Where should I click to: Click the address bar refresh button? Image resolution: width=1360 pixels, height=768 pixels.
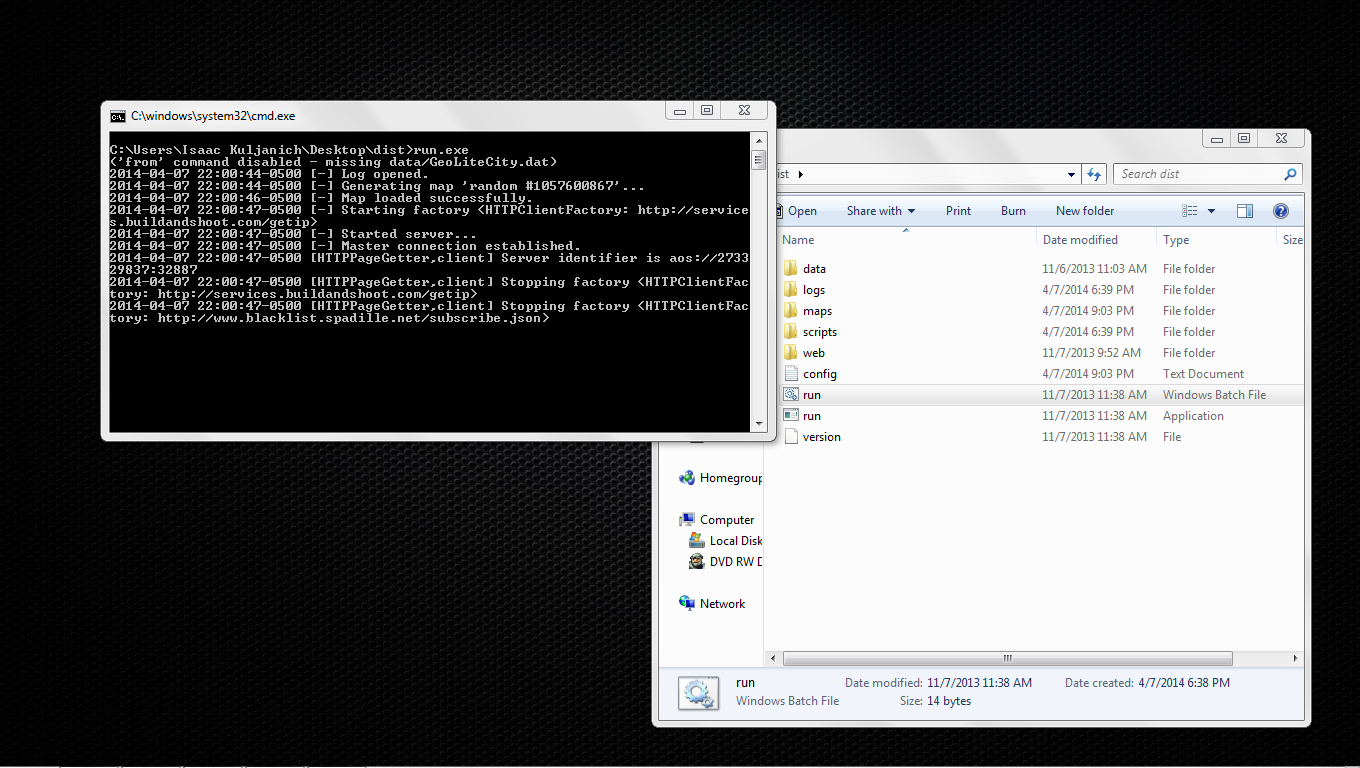click(x=1094, y=173)
